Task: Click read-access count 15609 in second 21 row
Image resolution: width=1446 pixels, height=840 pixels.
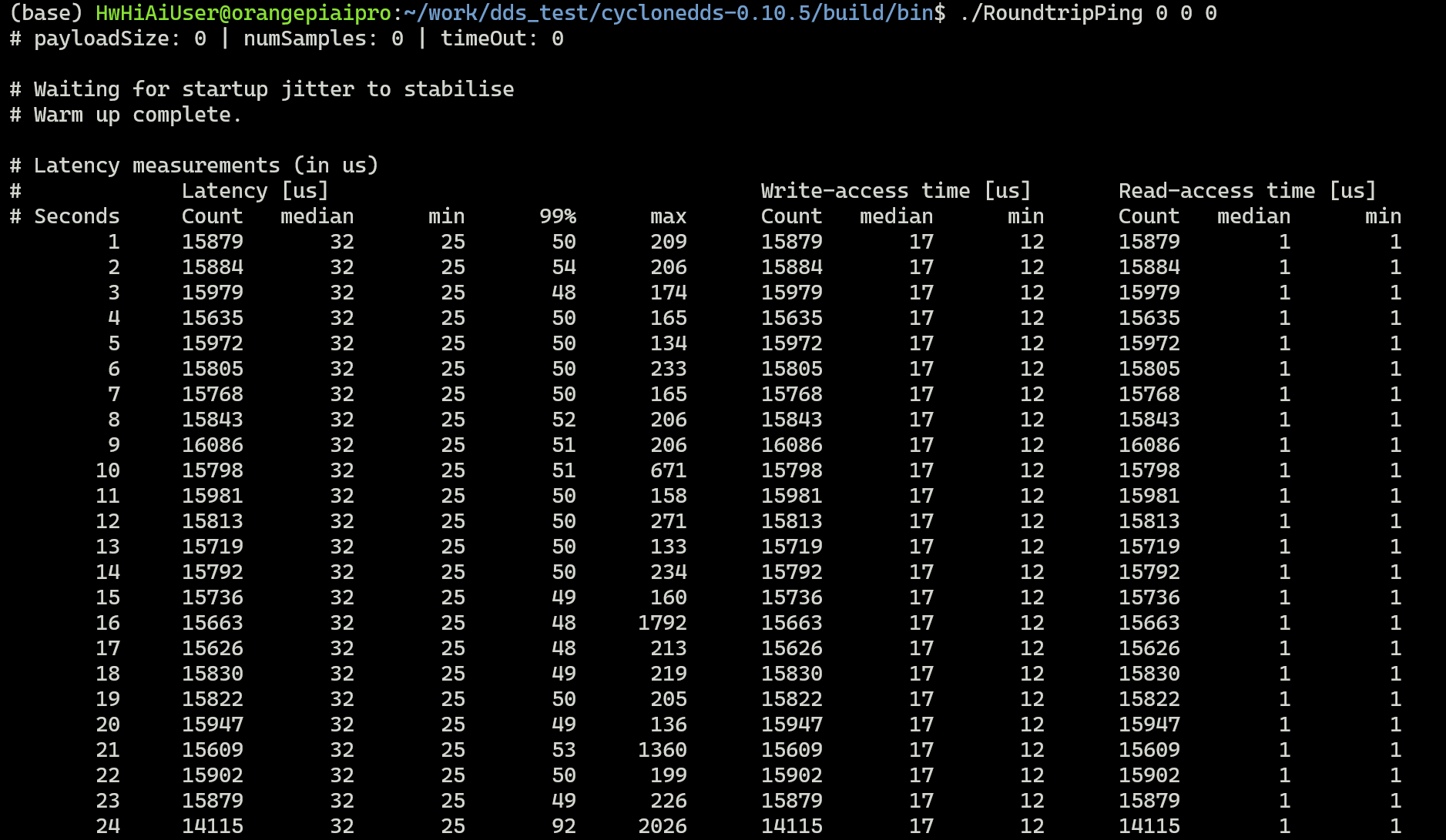Action: [1149, 750]
